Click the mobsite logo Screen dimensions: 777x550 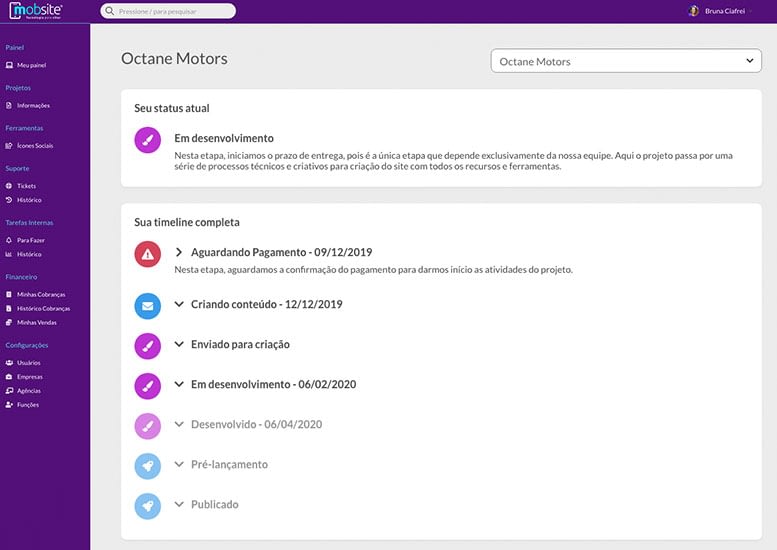point(36,11)
